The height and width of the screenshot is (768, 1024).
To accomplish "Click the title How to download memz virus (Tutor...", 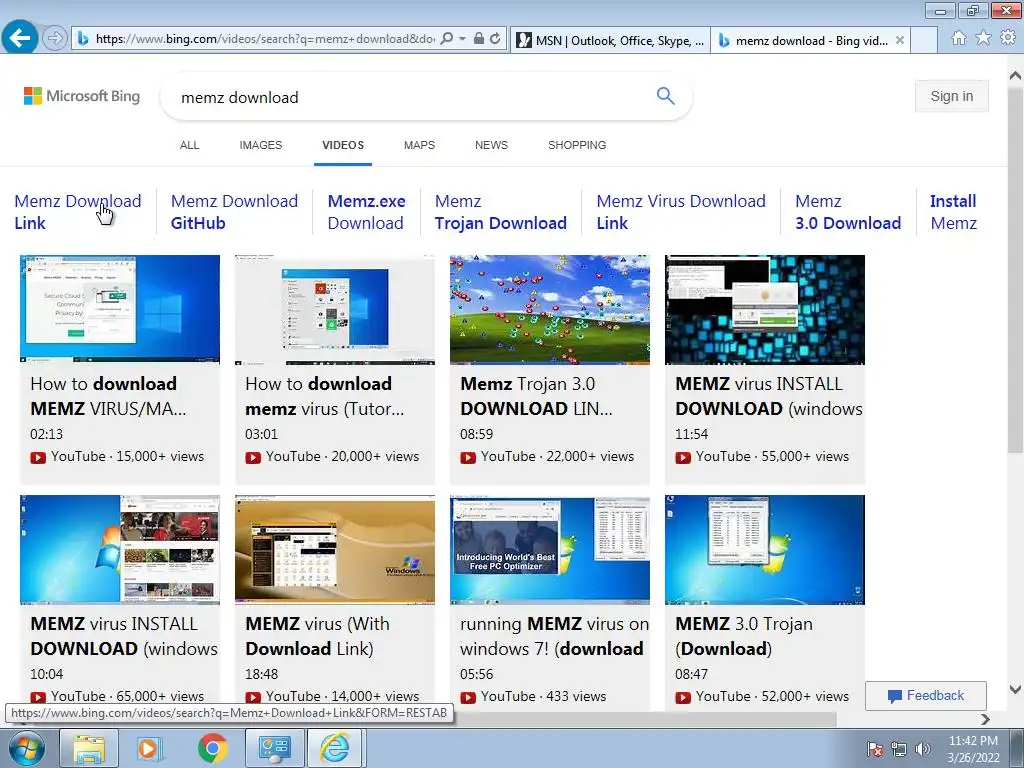I will pyautogui.click(x=325, y=396).
